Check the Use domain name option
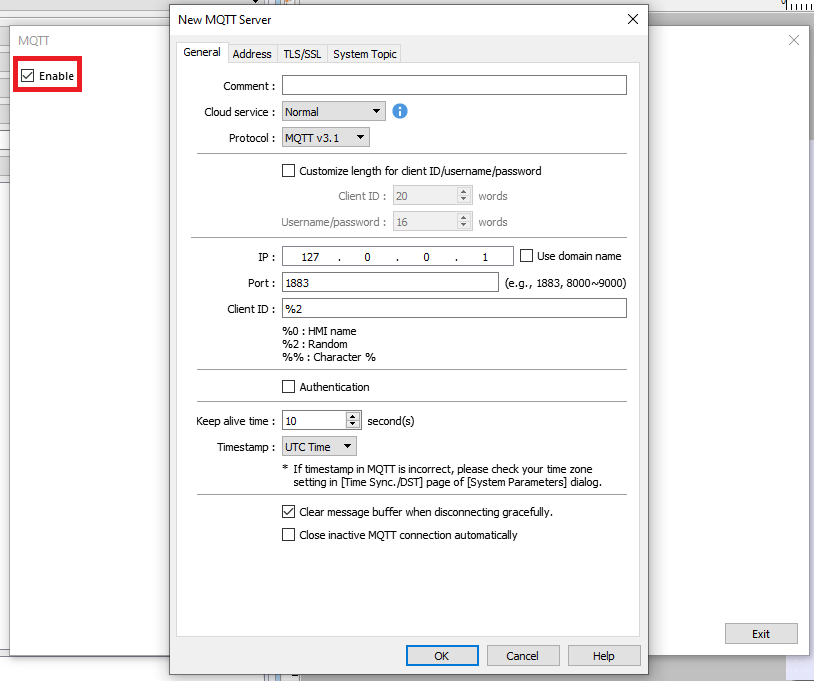814x681 pixels. pyautogui.click(x=526, y=256)
